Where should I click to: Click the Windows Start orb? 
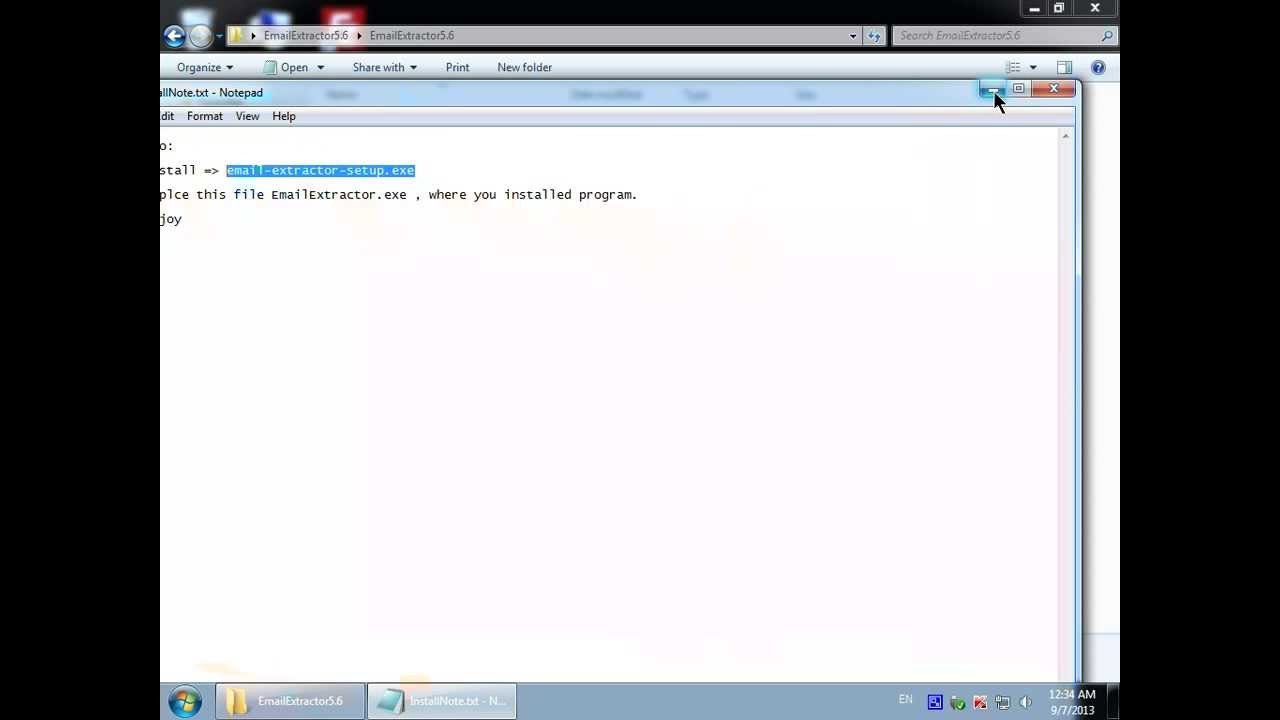click(185, 701)
